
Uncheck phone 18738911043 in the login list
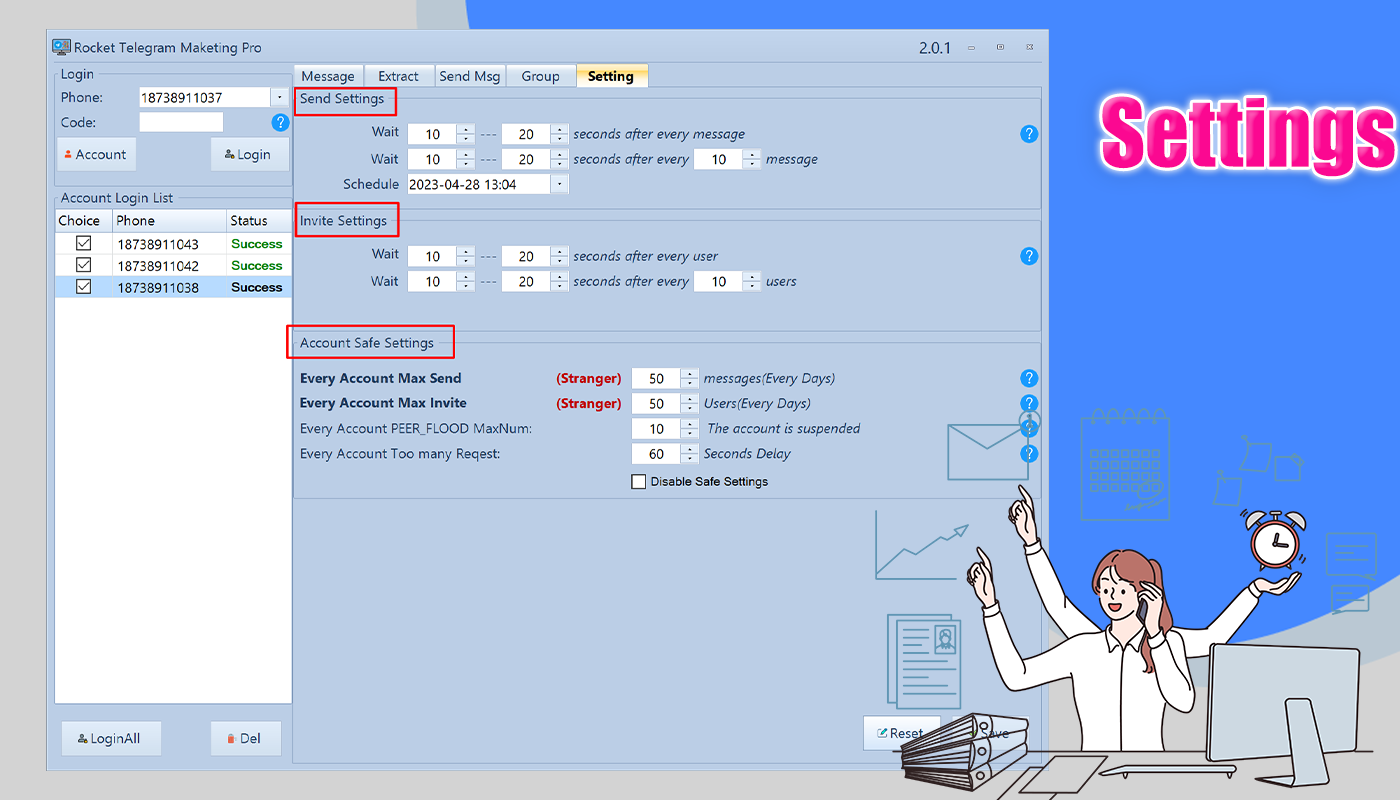(83, 243)
